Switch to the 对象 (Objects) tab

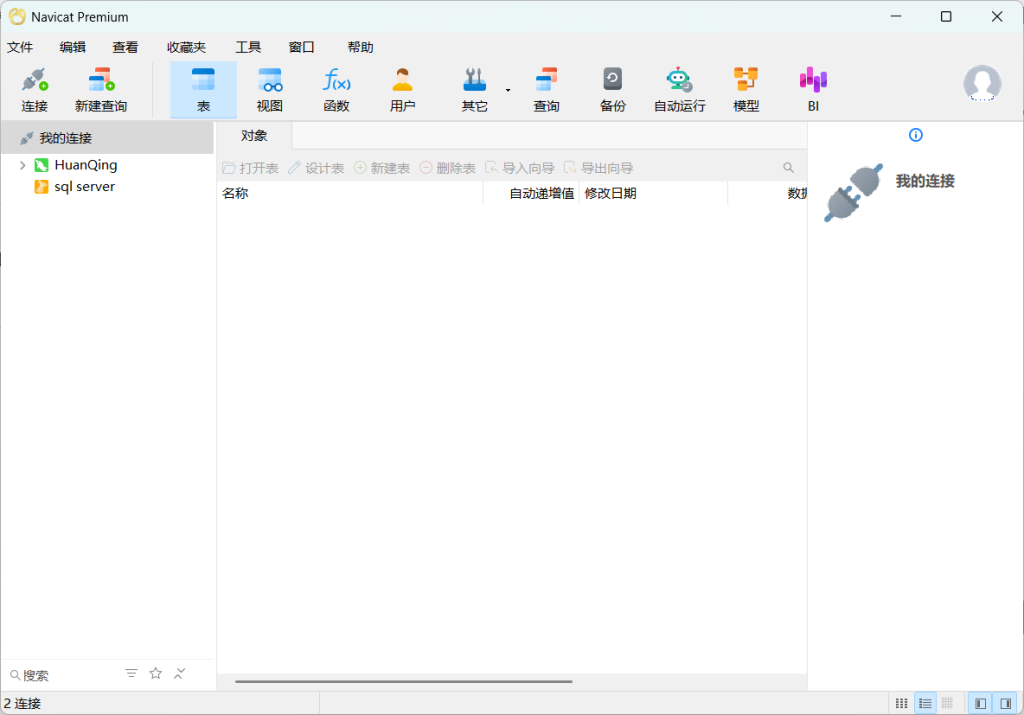click(x=253, y=135)
